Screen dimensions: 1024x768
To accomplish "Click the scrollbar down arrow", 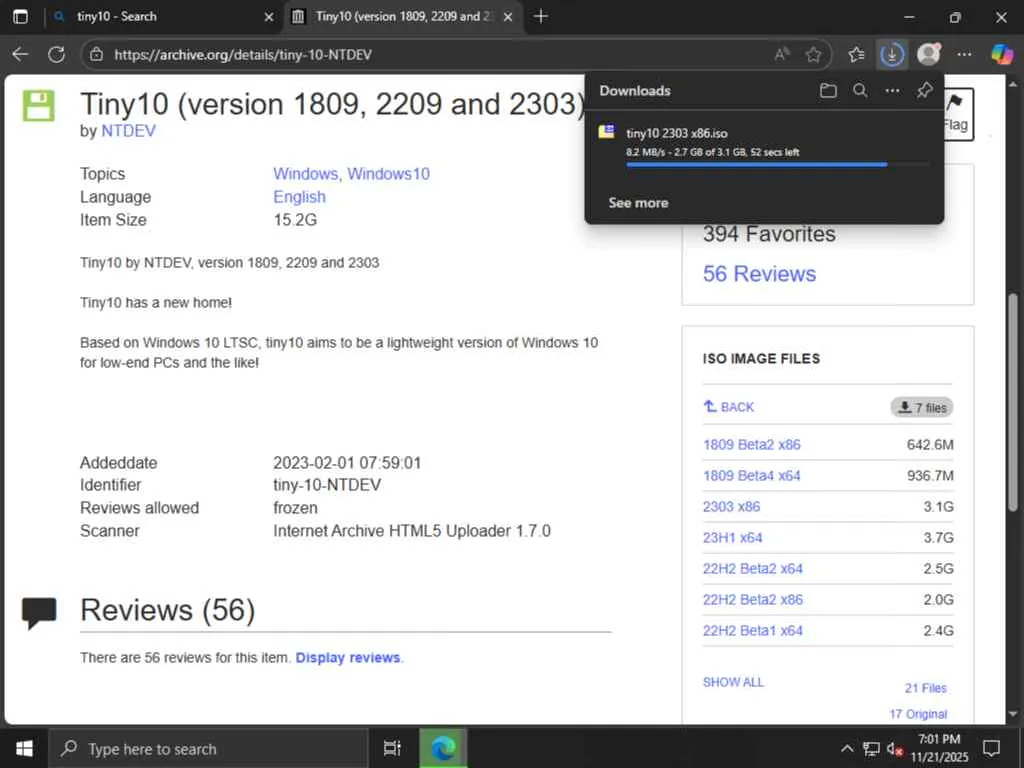I will tap(1013, 714).
